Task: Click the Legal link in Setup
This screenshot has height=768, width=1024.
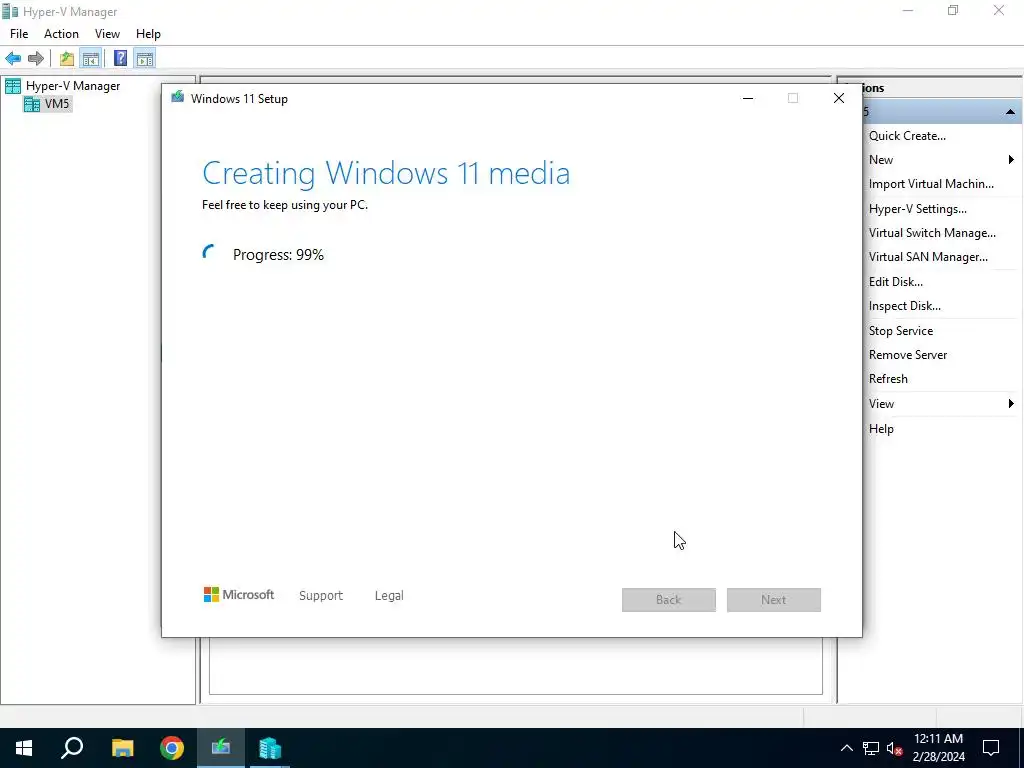Action: pyautogui.click(x=389, y=596)
